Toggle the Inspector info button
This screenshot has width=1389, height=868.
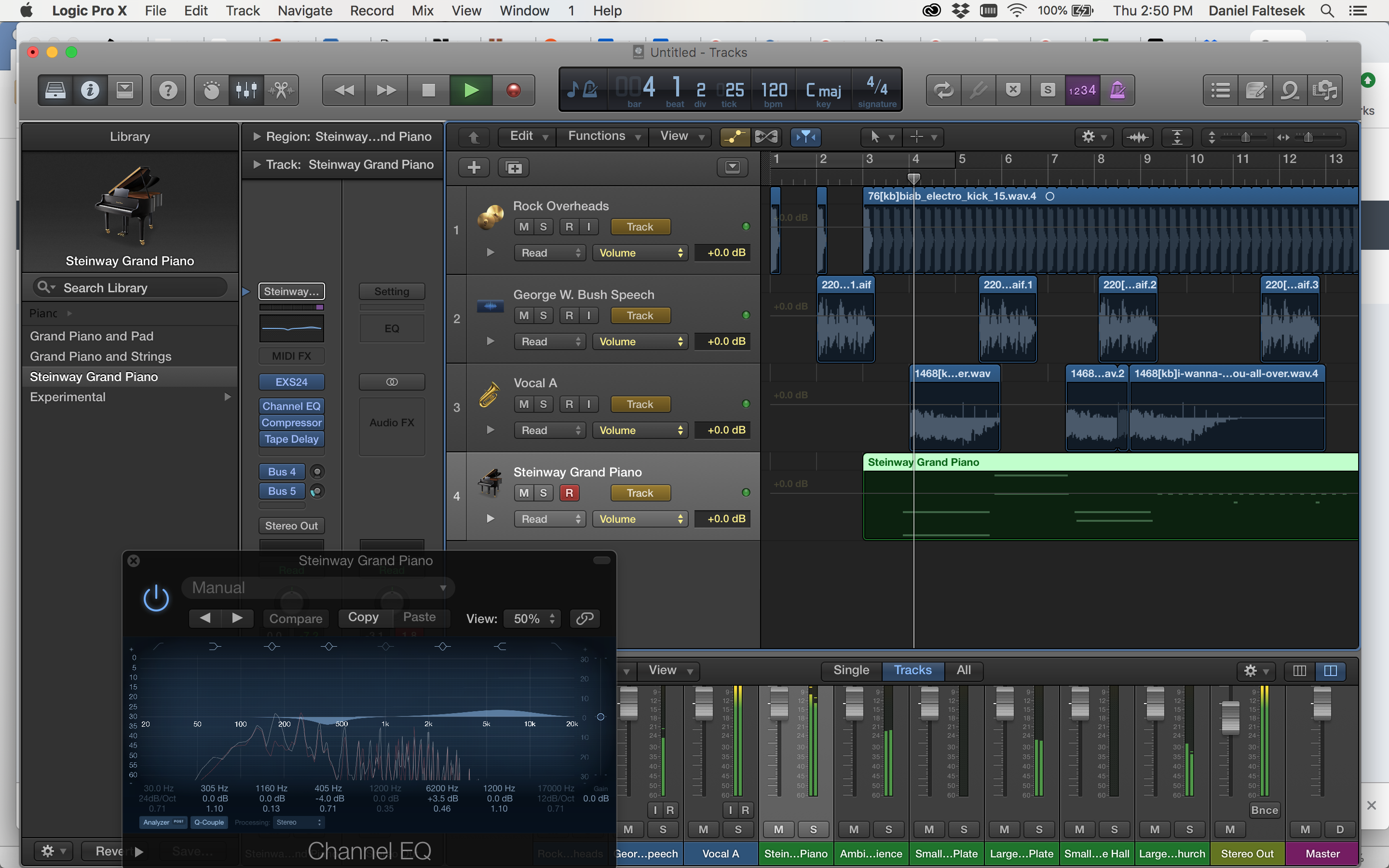[x=90, y=90]
